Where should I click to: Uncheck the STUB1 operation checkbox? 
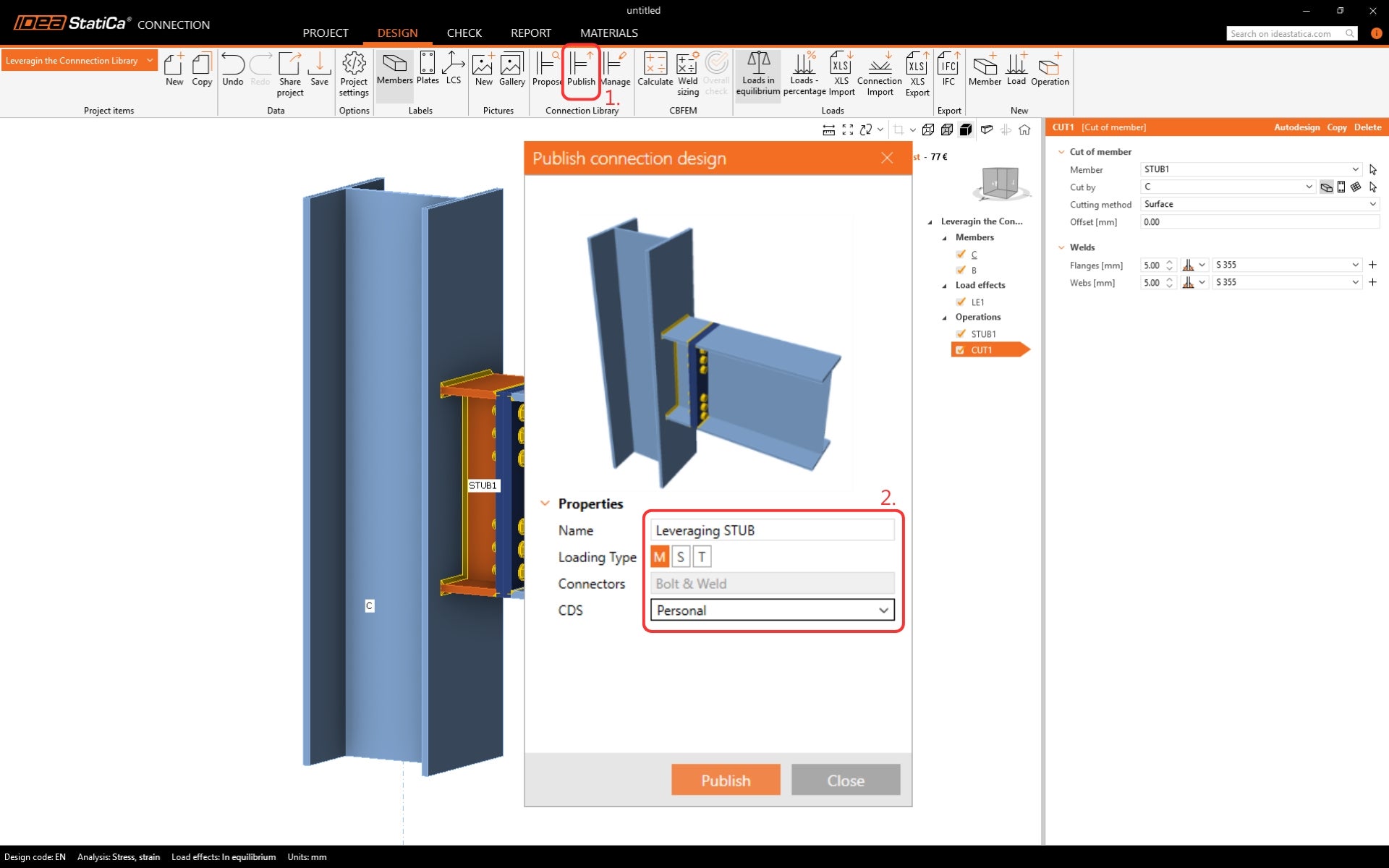tap(961, 333)
